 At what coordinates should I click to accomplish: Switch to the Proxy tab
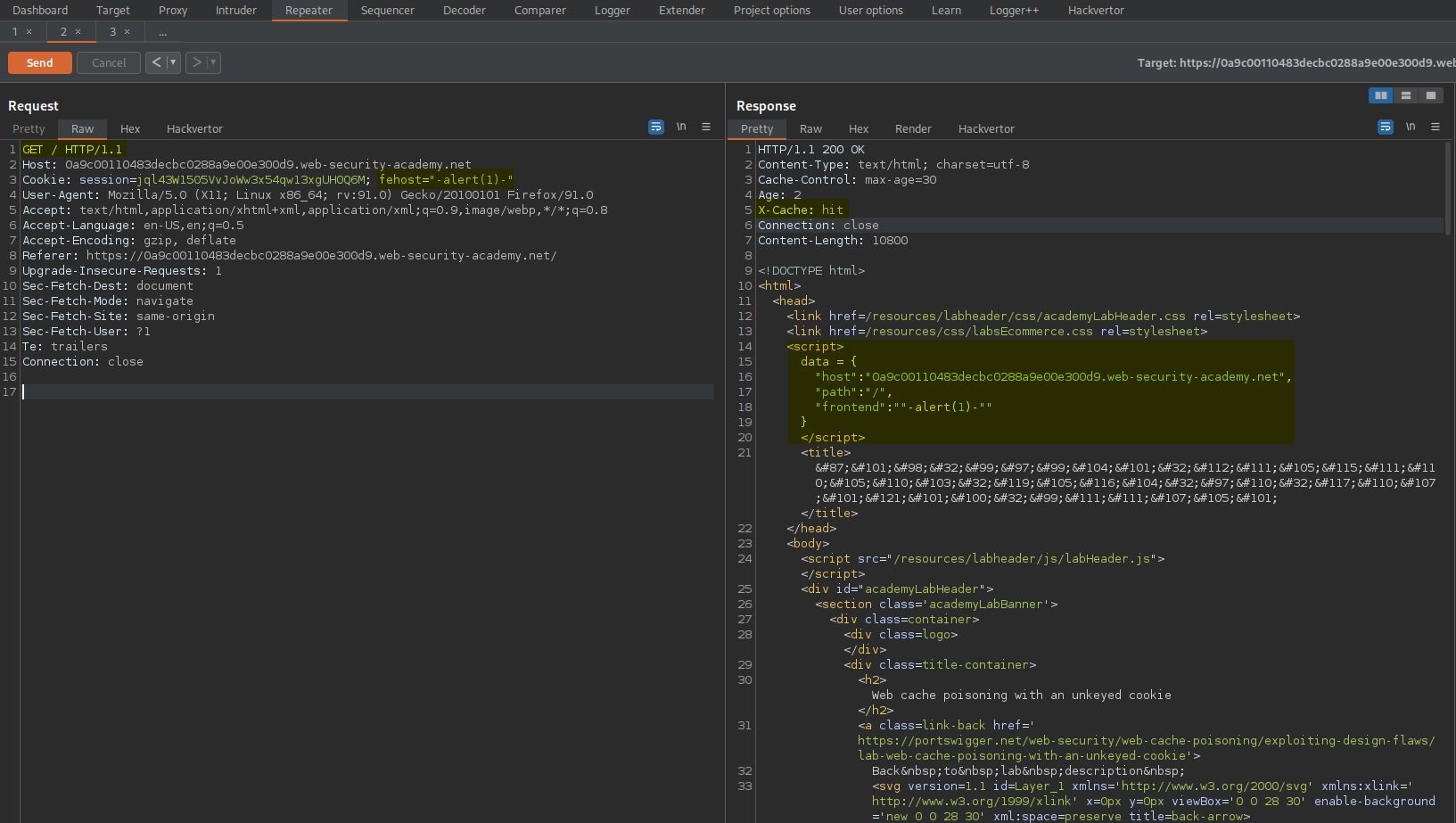(x=173, y=11)
